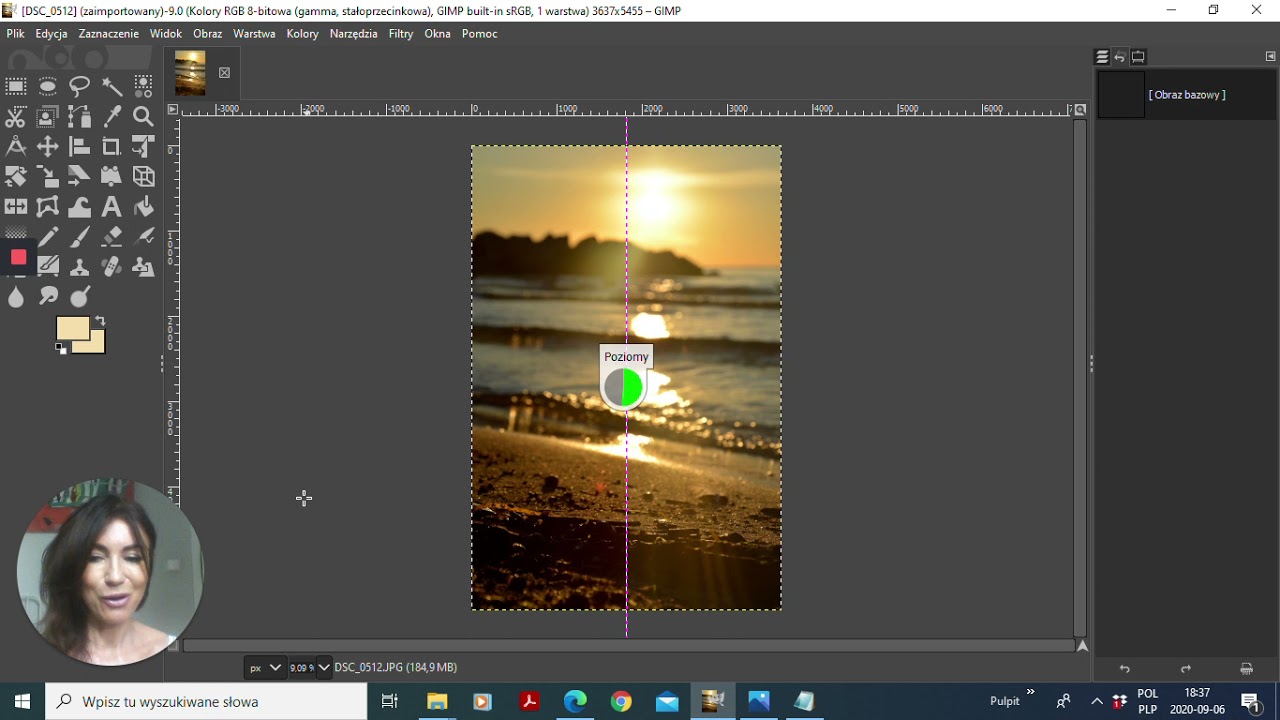Switch to the easel-icon dock tab

[x=1138, y=57]
